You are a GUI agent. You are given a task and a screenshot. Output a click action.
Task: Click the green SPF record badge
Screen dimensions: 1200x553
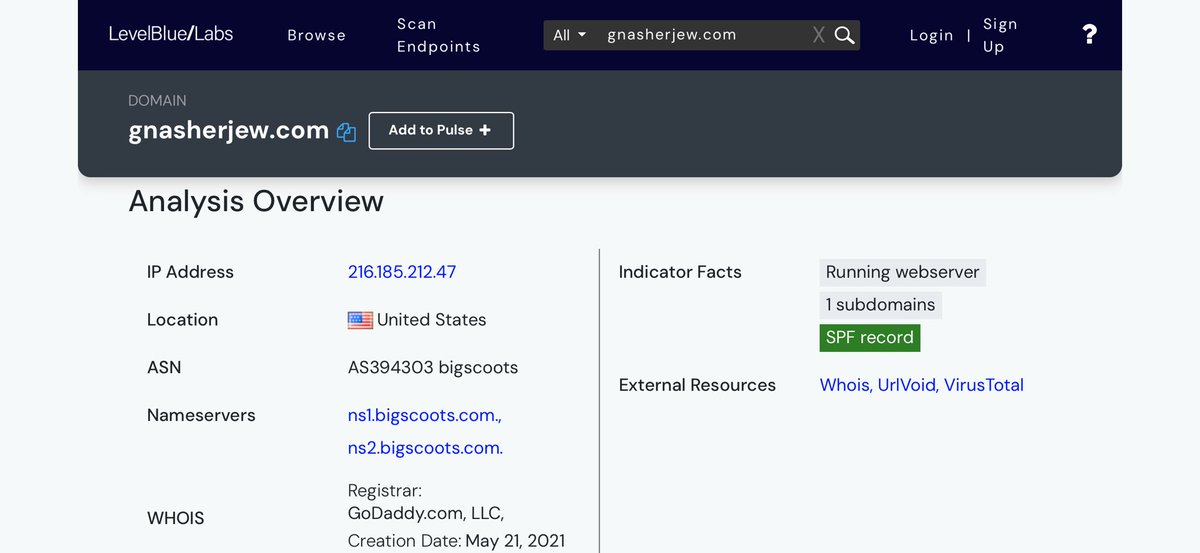coord(869,338)
